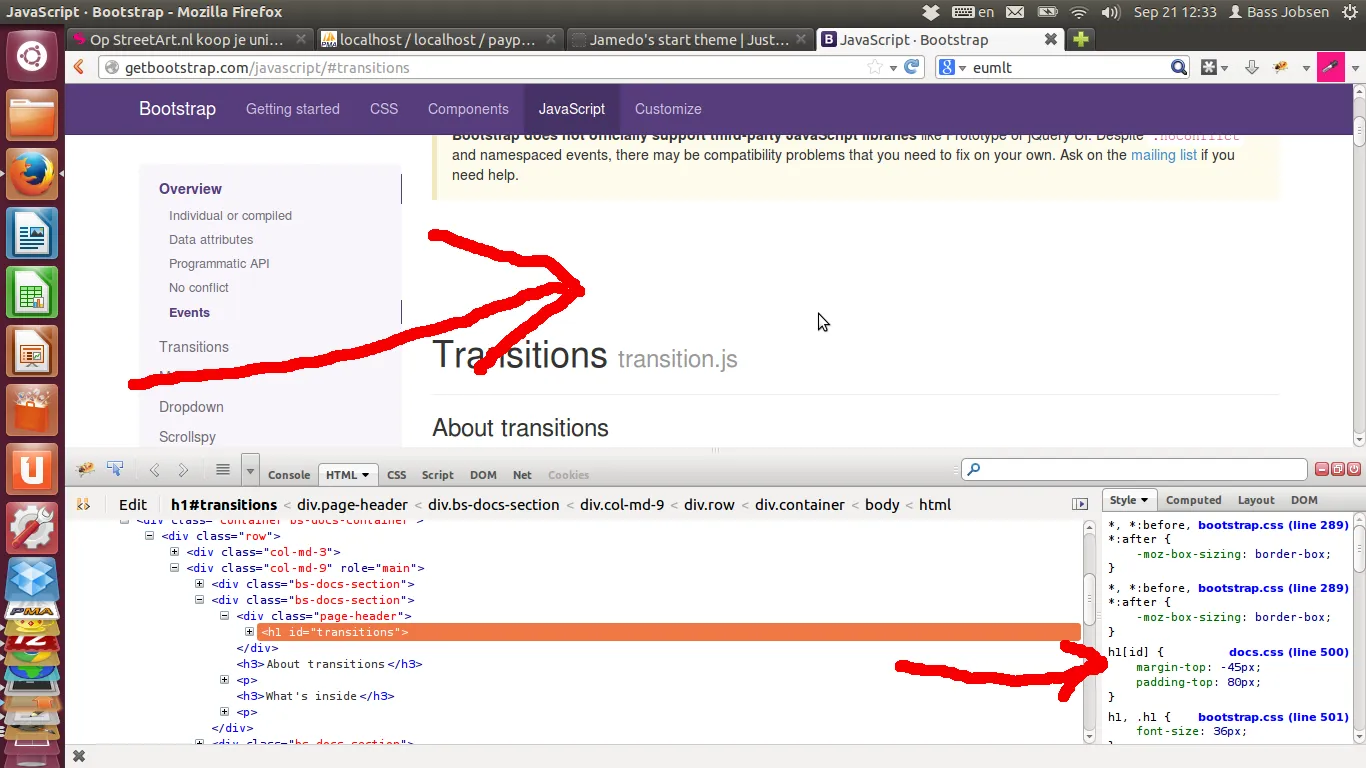Image resolution: width=1366 pixels, height=768 pixels.
Task: Click the volume indicator in the top panel
Action: pos(1110,12)
